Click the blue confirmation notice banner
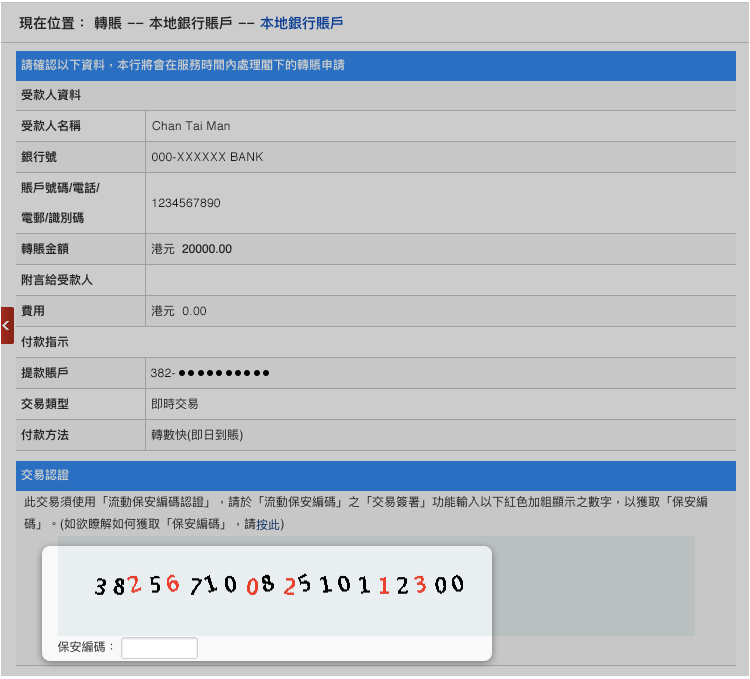Image resolution: width=750 pixels, height=679 pixels. coord(375,65)
